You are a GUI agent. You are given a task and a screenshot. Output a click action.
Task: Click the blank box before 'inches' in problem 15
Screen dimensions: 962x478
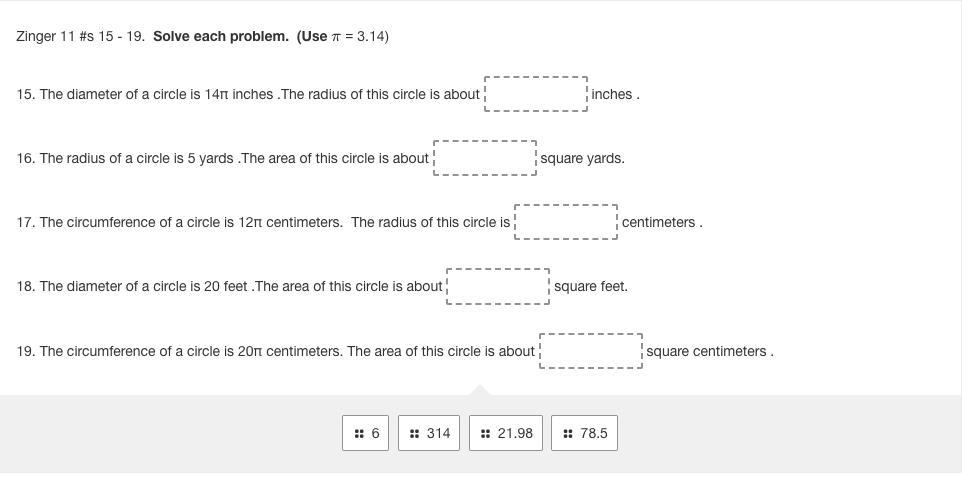(x=536, y=94)
